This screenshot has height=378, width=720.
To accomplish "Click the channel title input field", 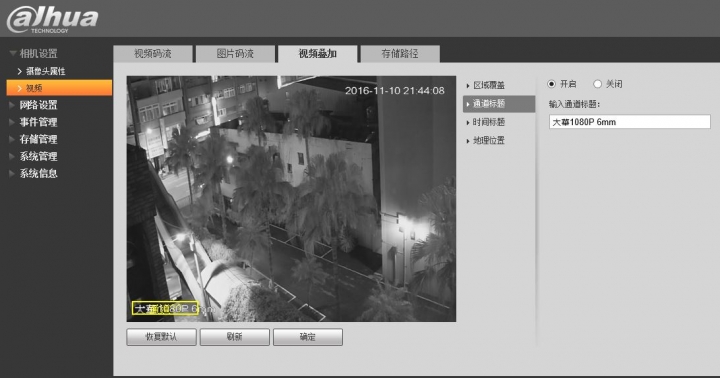I will coord(630,122).
